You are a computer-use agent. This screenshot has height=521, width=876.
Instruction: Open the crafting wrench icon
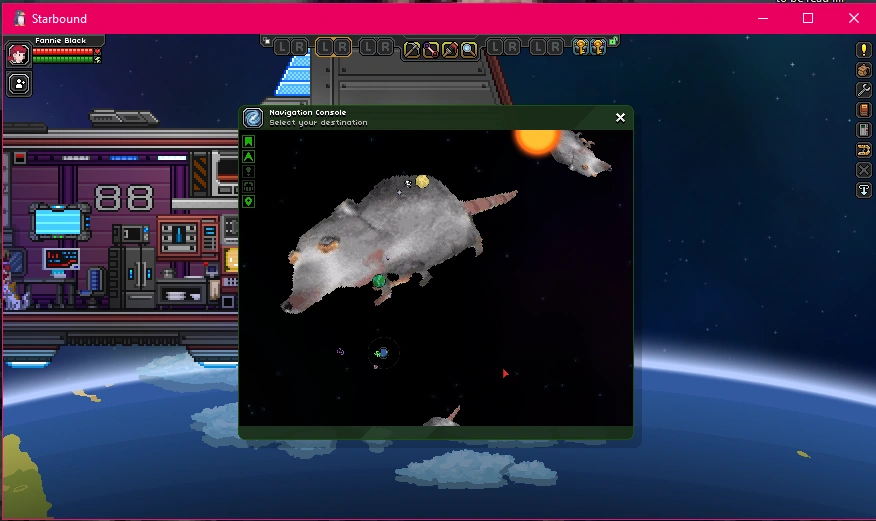(864, 90)
